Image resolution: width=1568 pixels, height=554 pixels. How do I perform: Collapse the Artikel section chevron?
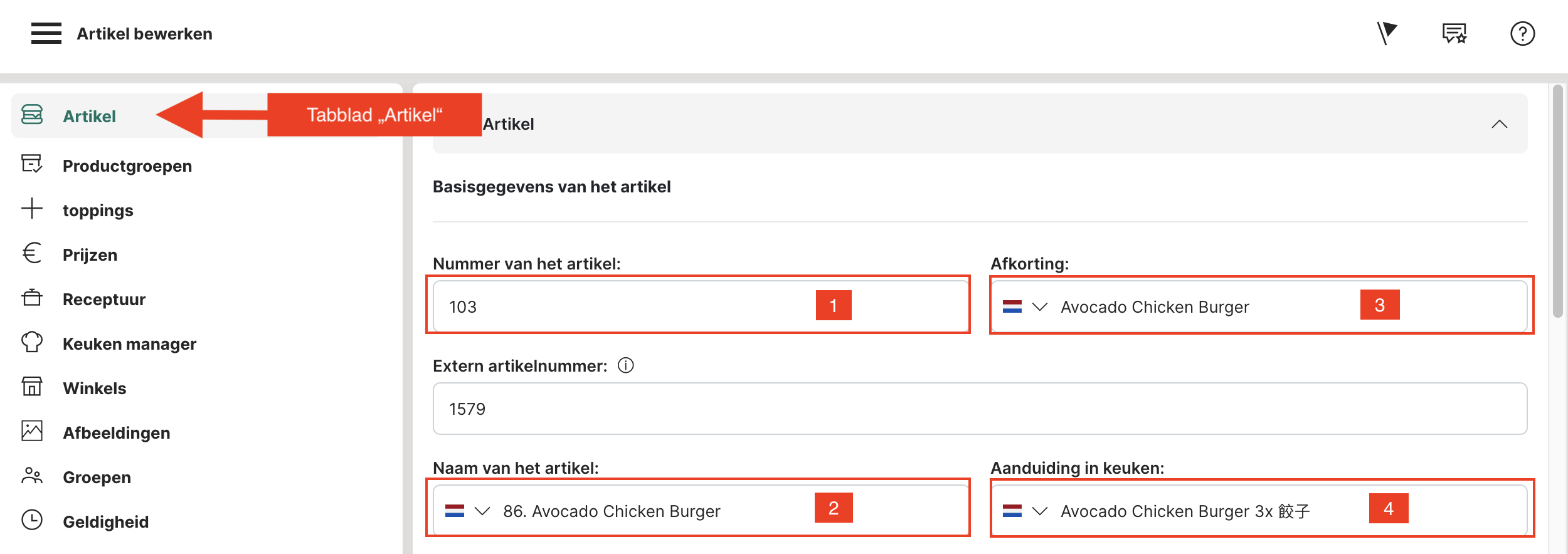tap(1499, 124)
